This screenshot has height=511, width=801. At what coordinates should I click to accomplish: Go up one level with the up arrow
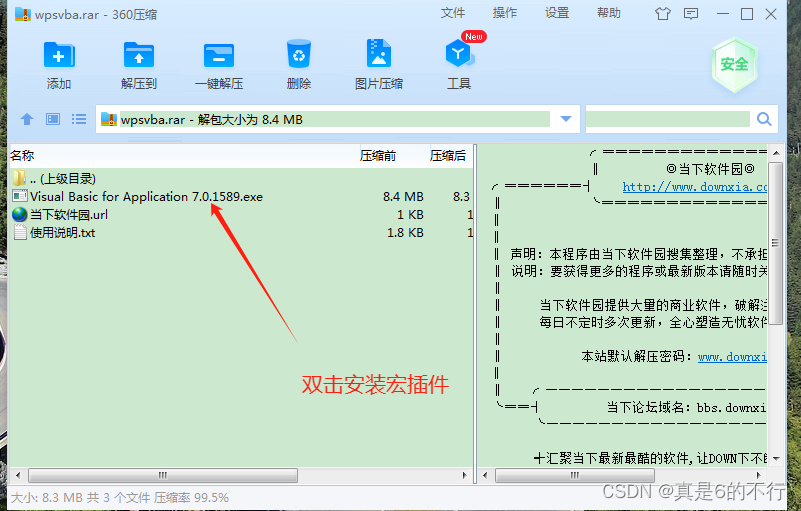point(27,119)
